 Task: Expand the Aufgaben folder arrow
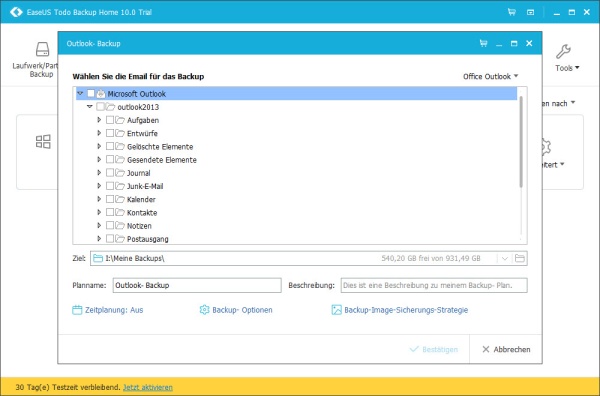click(99, 120)
